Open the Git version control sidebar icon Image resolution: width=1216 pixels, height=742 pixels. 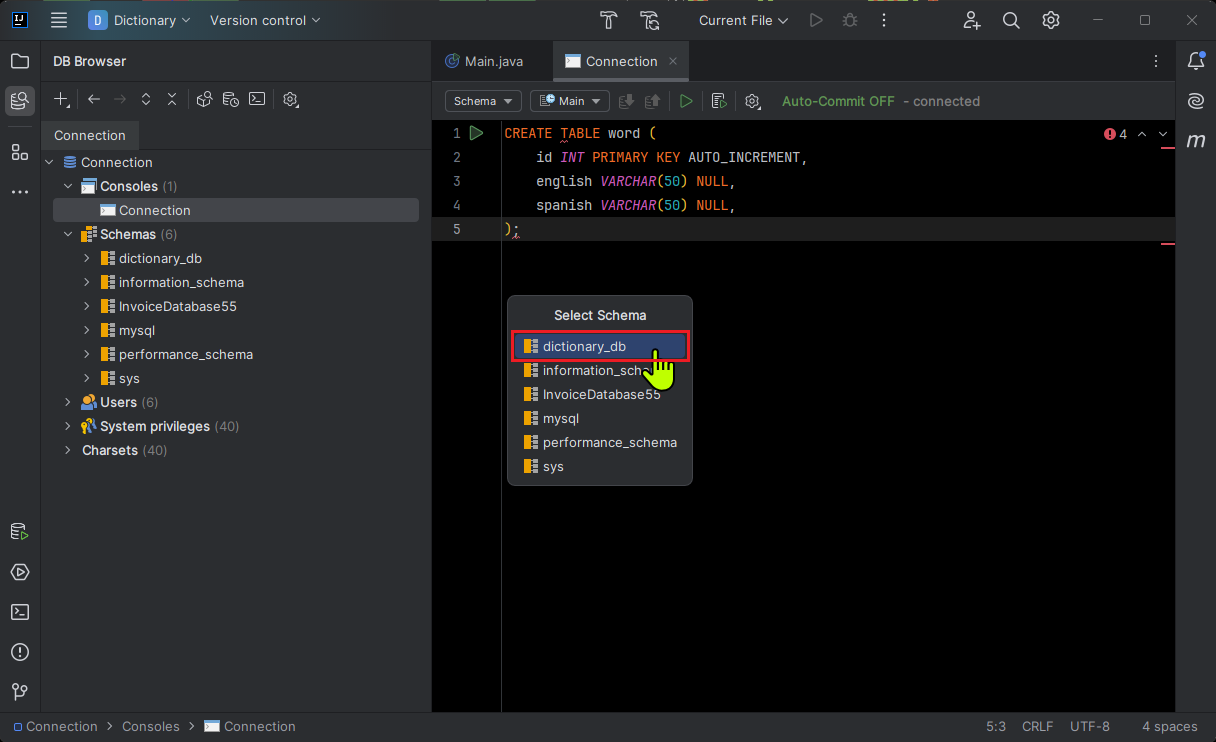[20, 692]
